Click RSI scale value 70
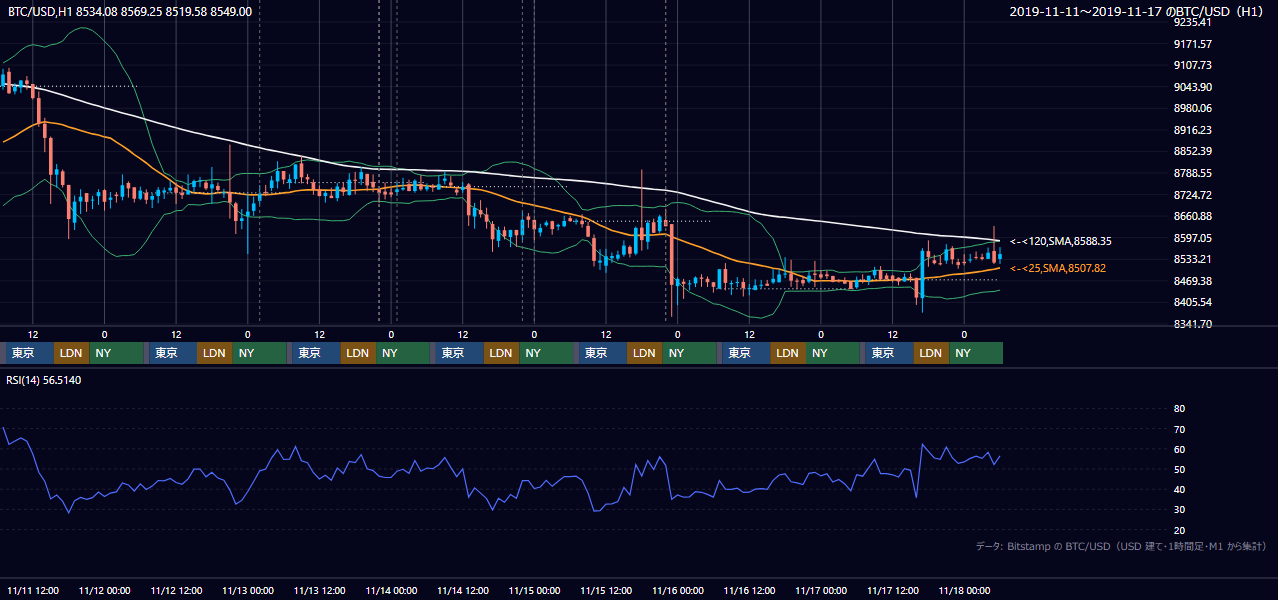This screenshot has height=600, width=1278. point(1179,429)
